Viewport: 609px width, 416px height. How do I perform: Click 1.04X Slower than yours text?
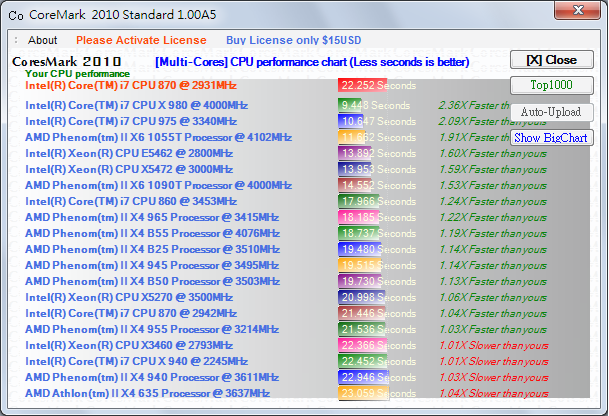point(494,393)
